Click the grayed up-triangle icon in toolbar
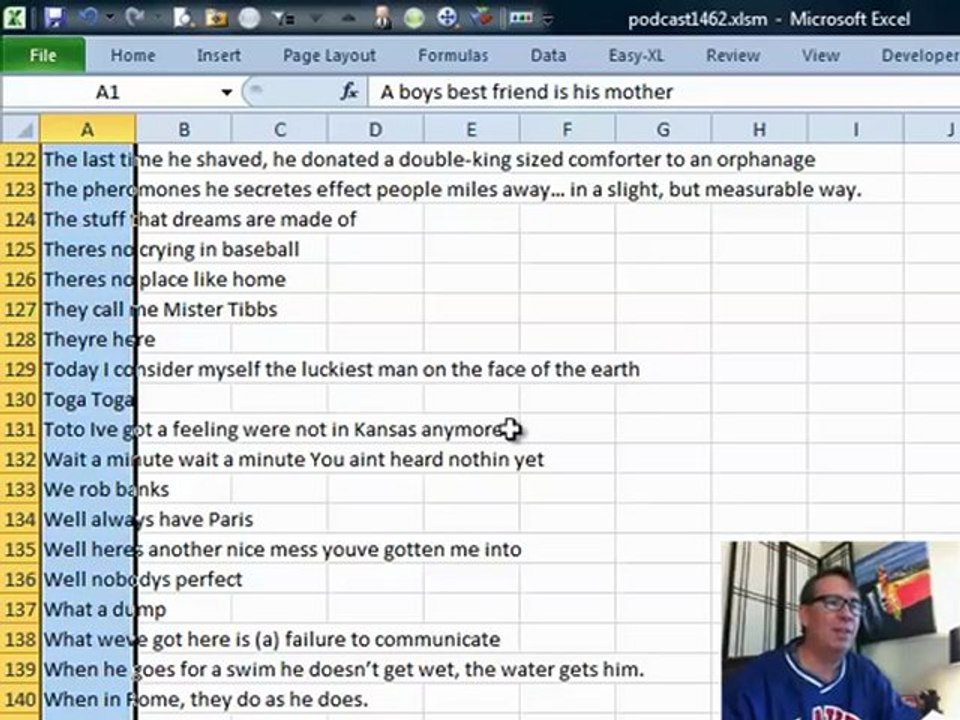Image resolution: width=960 pixels, height=720 pixels. click(348, 19)
